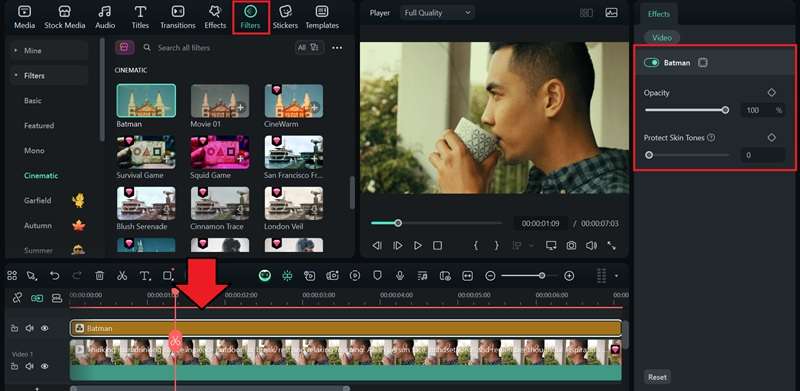
Task: Open the audio music list icon in toolbar
Action: coord(422,276)
